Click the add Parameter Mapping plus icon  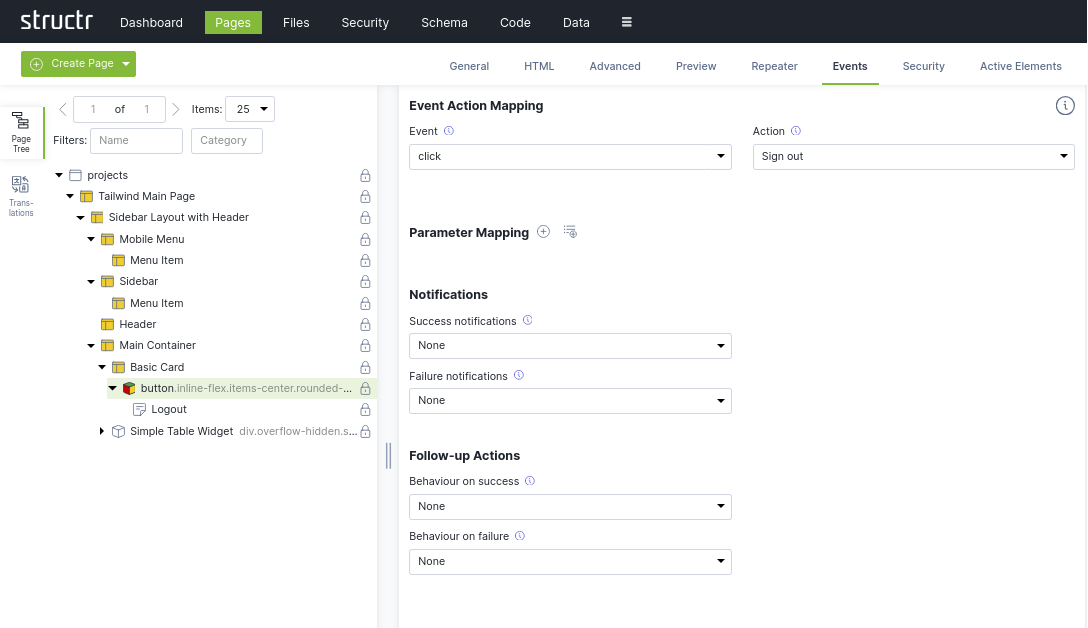[x=544, y=232]
